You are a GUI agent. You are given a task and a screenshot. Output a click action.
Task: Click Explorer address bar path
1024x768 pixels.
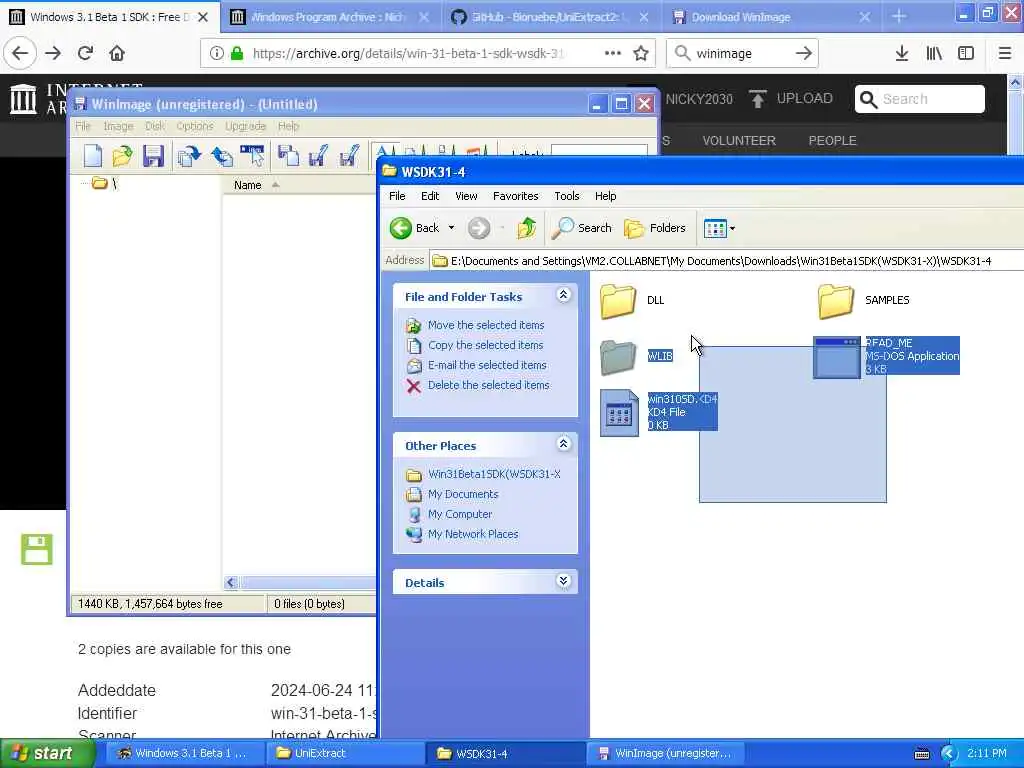[x=721, y=261]
